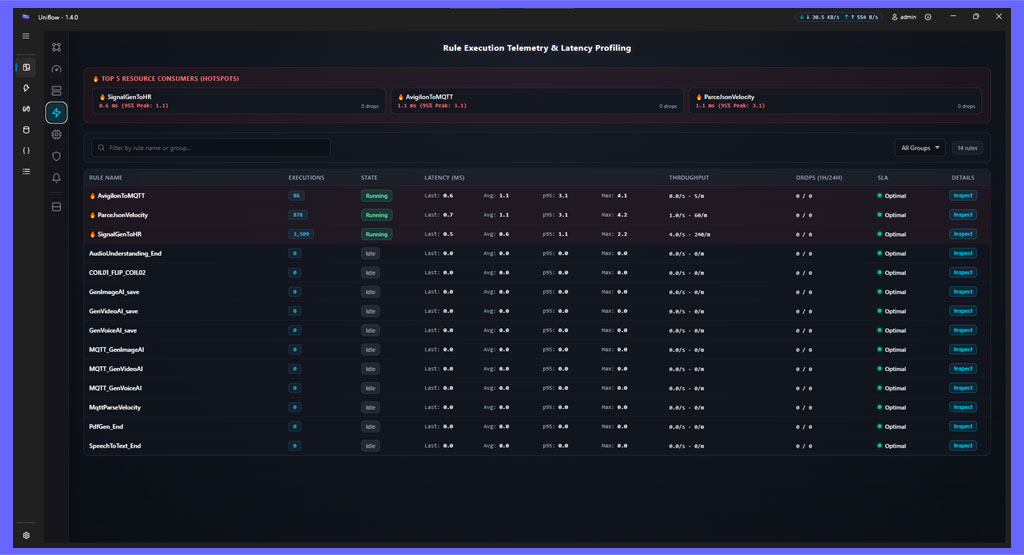The height and width of the screenshot is (555, 1024).
Task: Inspect the GenVideoAI_save rule
Action: pos(963,311)
